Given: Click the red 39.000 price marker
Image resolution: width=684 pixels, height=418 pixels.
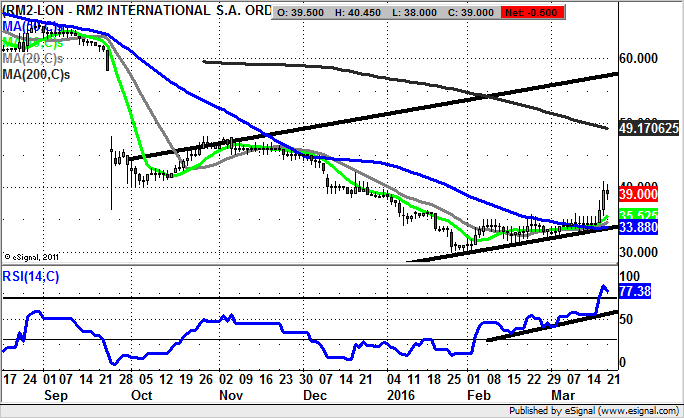Looking at the screenshot, I should 639,194.
